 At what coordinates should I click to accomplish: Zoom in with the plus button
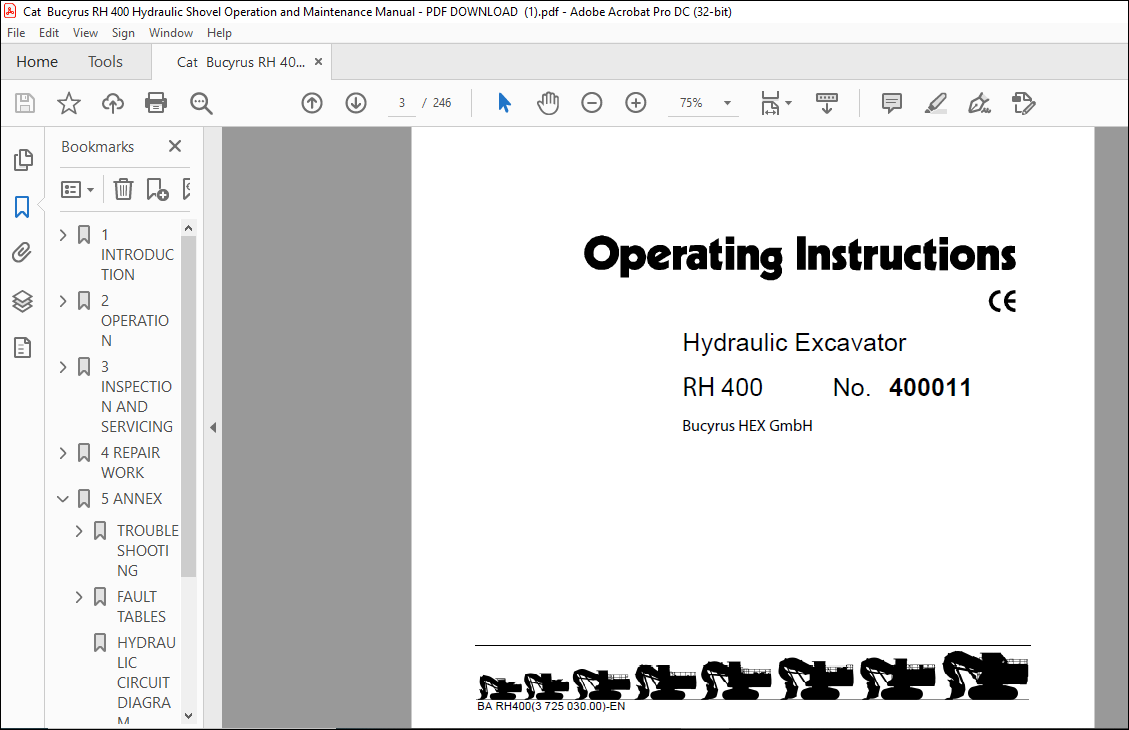tap(636, 103)
